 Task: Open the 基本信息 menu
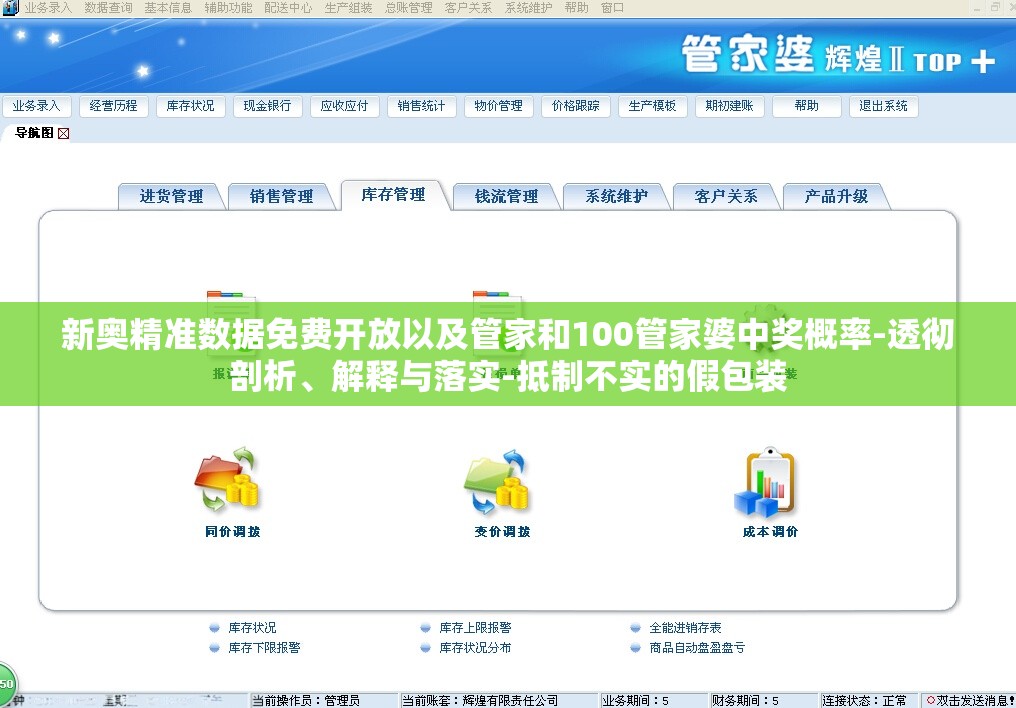pyautogui.click(x=168, y=8)
